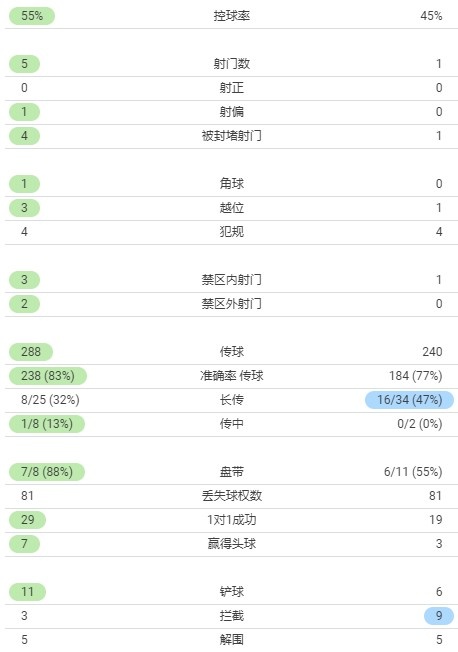Click the 禁区外射门 label

[232, 304]
